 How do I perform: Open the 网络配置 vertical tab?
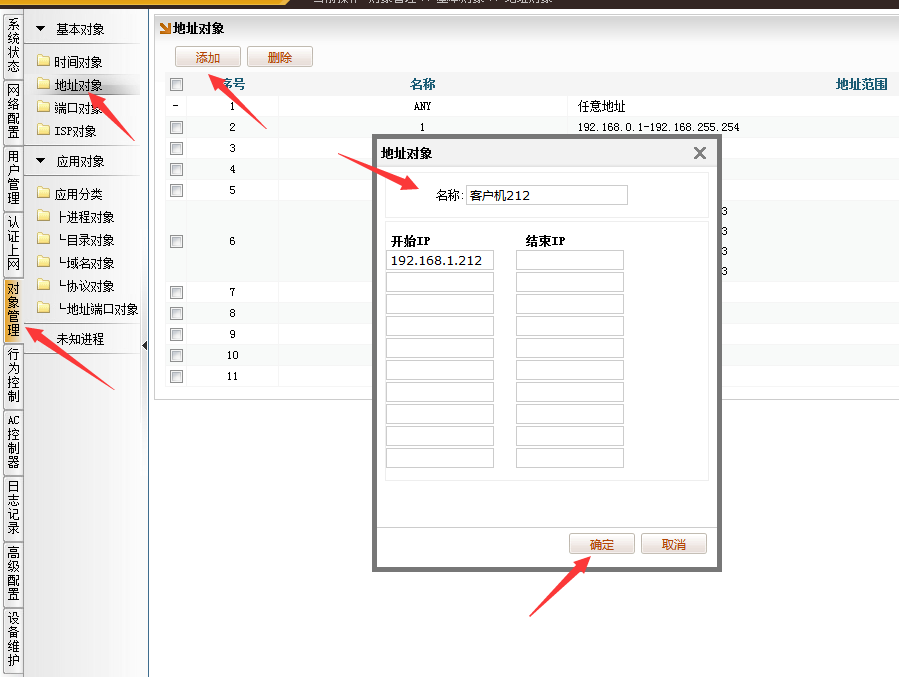click(x=13, y=111)
